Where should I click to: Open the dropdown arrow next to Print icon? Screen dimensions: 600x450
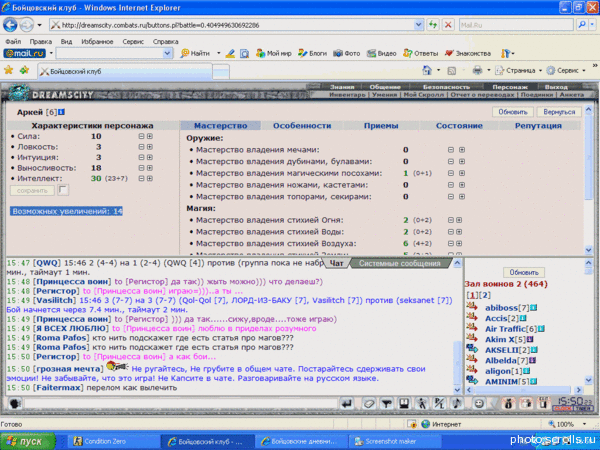[489, 70]
